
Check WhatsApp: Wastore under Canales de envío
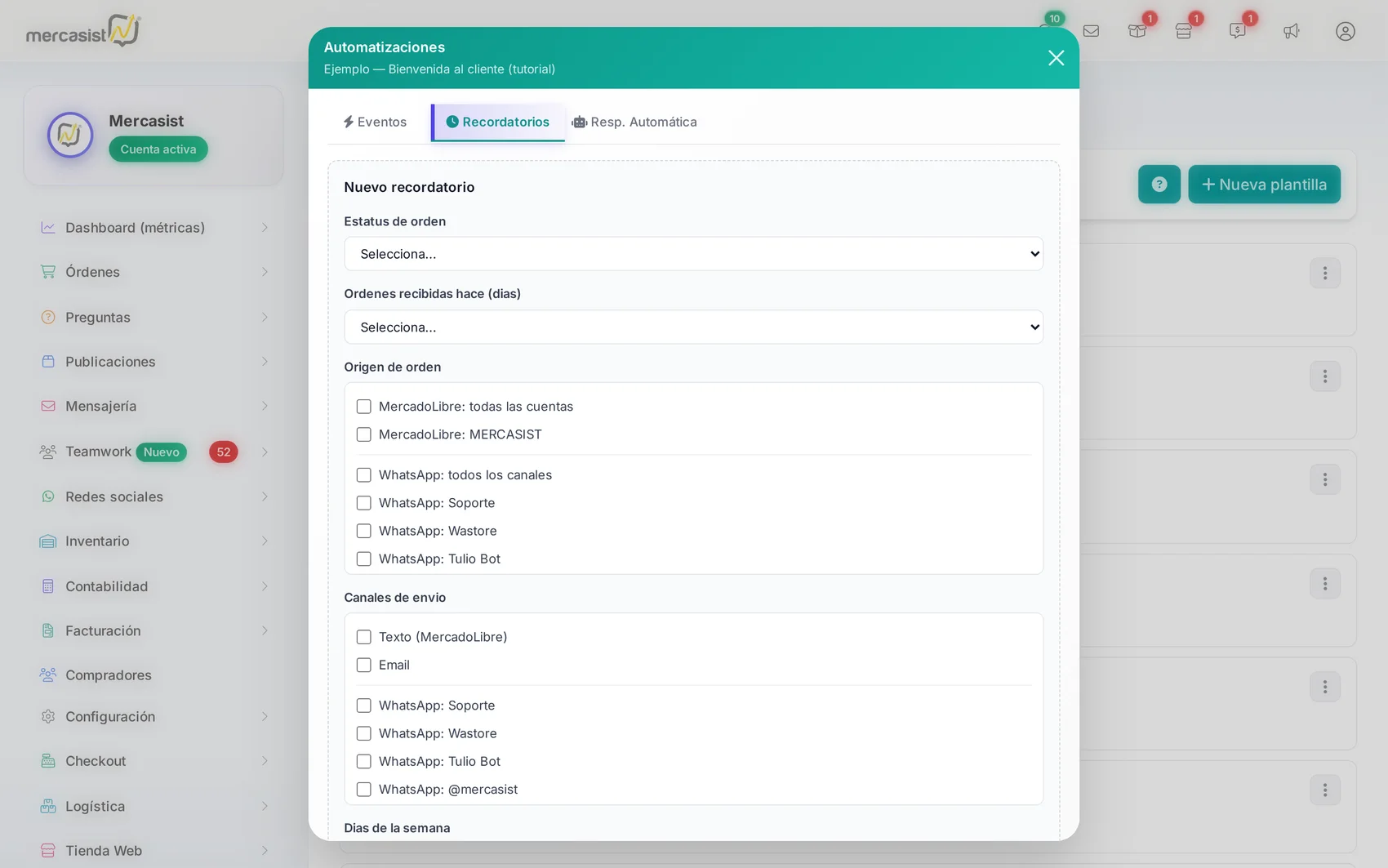[364, 733]
